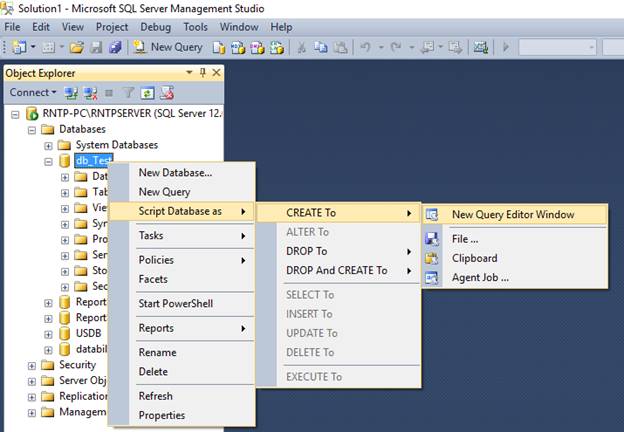Viewport: 624px width, 432px height.
Task: Select the Agent Job ... option
Action: coord(515,277)
